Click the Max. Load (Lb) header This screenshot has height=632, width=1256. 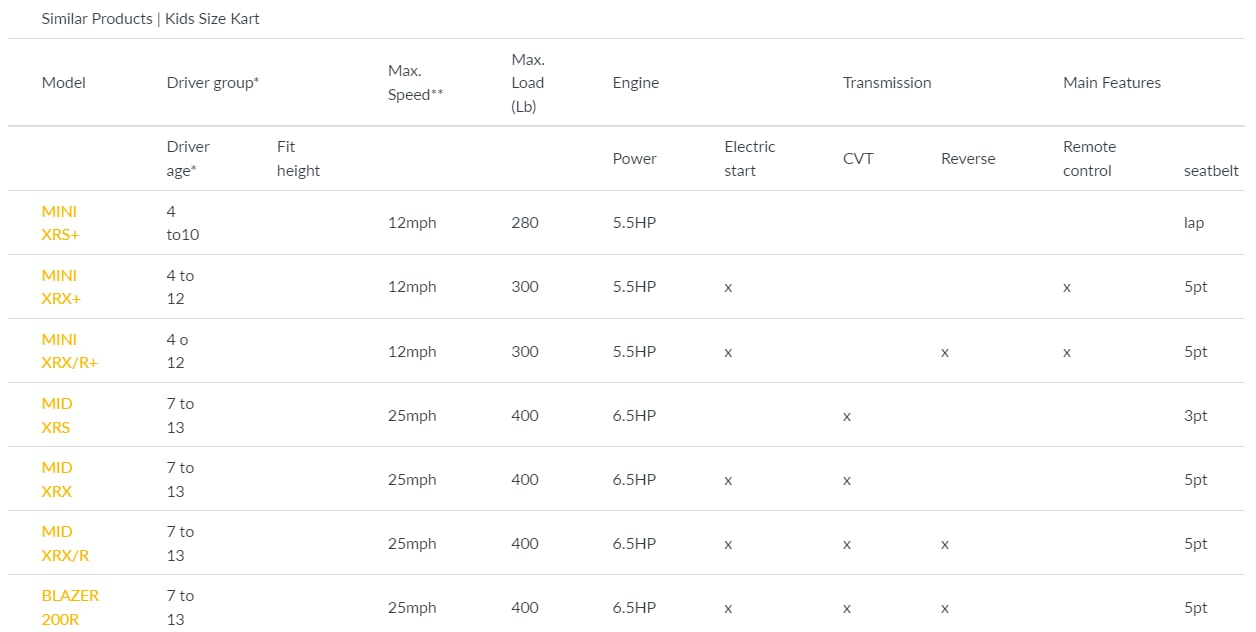(x=528, y=83)
